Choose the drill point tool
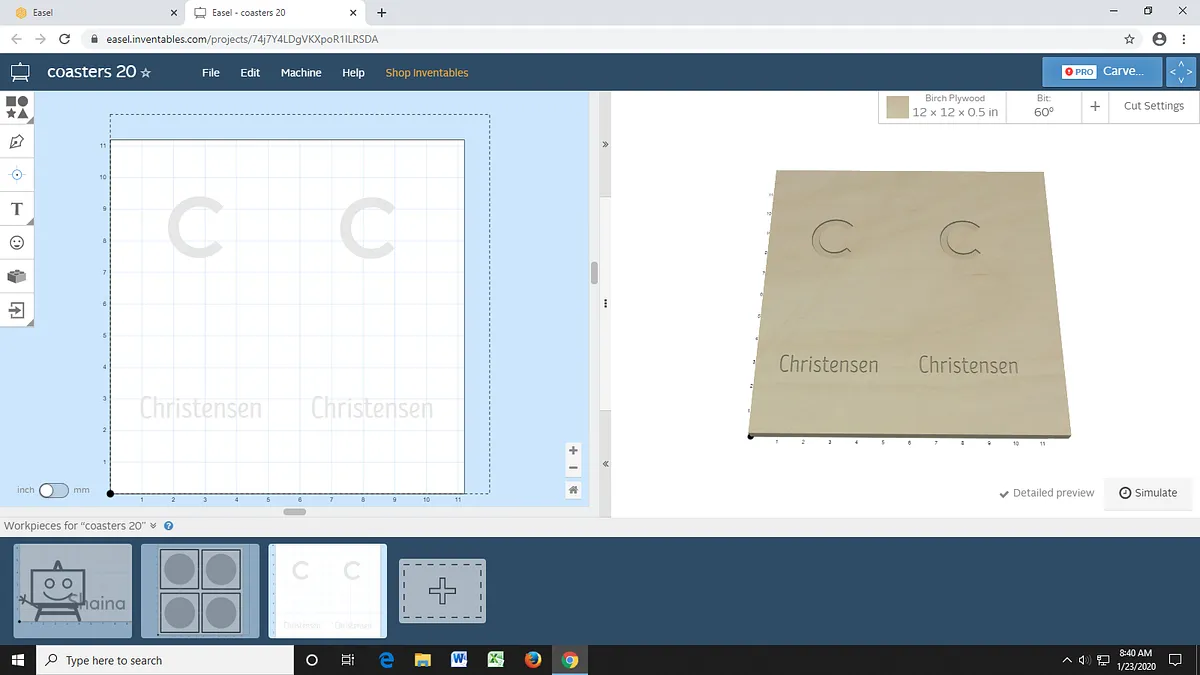The width and height of the screenshot is (1200, 675). coord(17,174)
